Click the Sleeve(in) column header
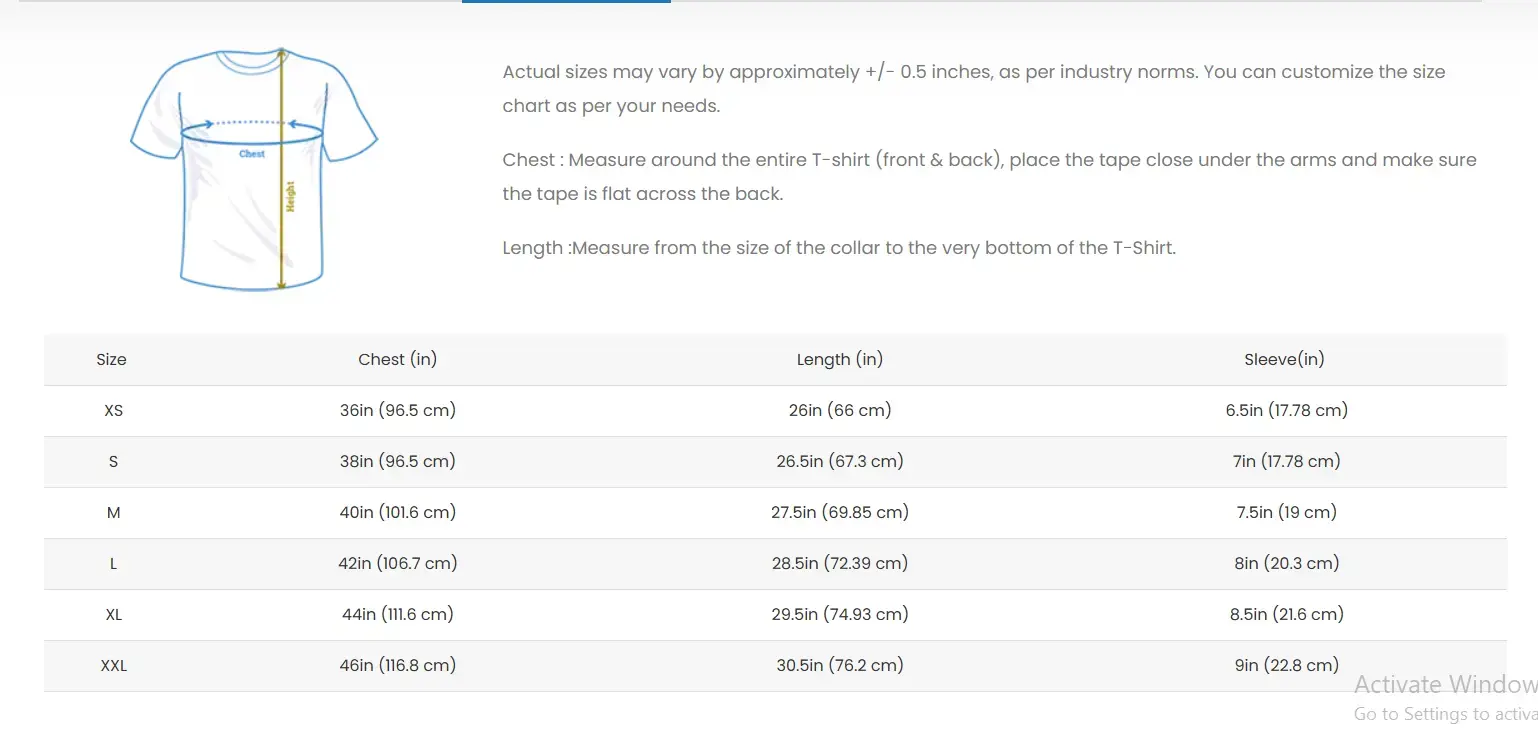The image size is (1538, 732). click(1285, 360)
